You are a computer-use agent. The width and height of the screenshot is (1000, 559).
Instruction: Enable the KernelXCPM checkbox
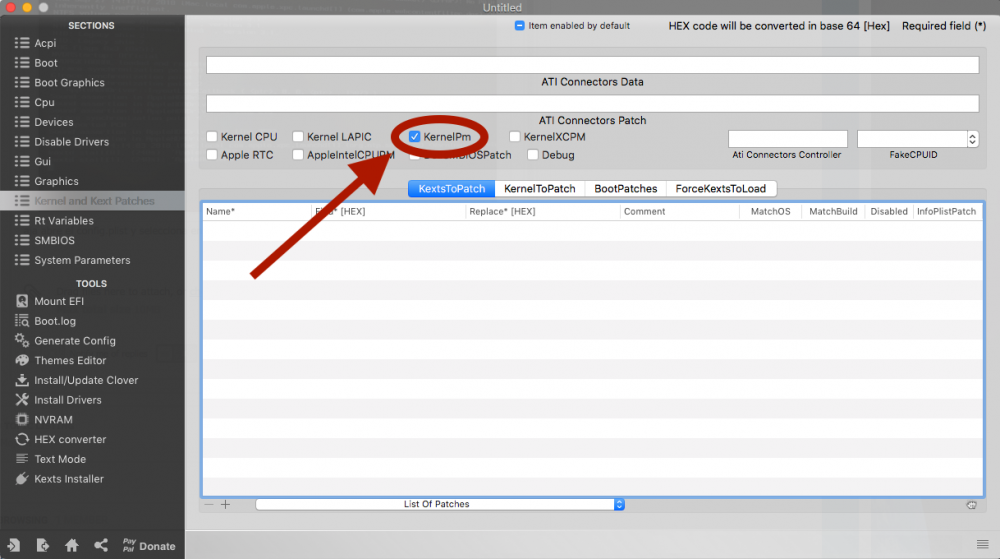click(515, 136)
